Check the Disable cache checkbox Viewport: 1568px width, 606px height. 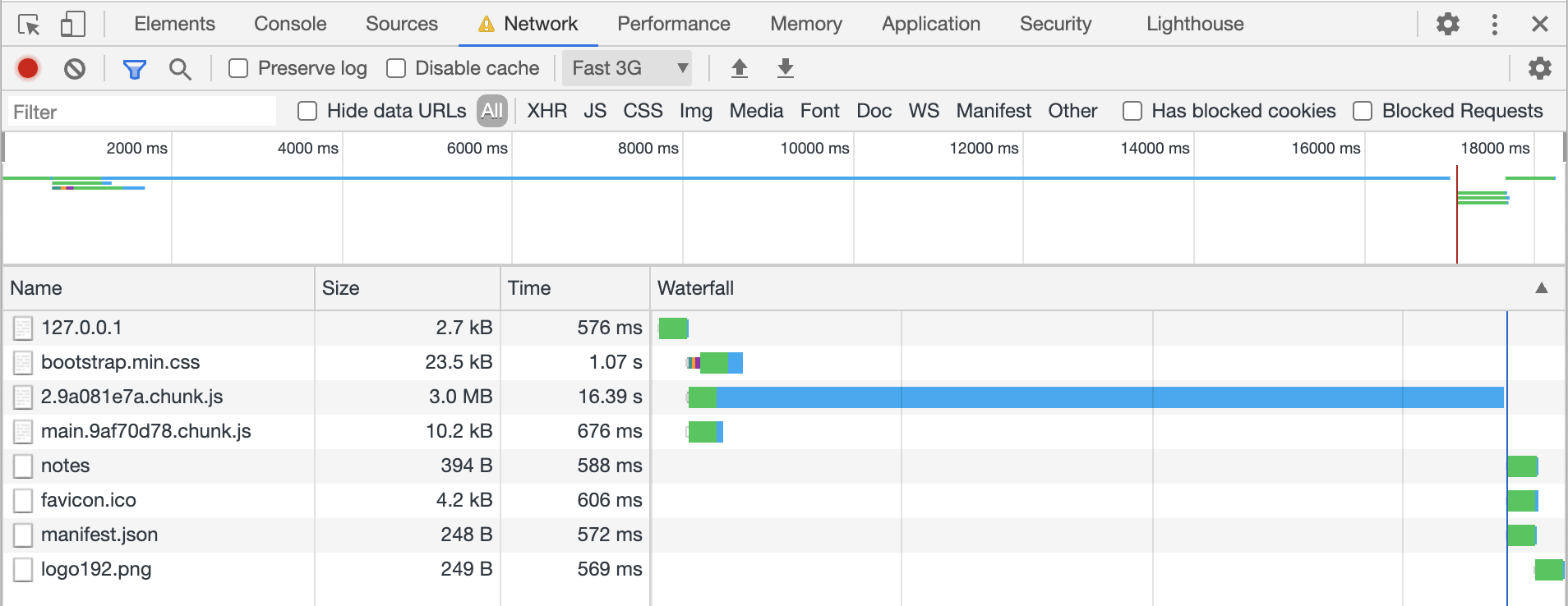pos(396,68)
